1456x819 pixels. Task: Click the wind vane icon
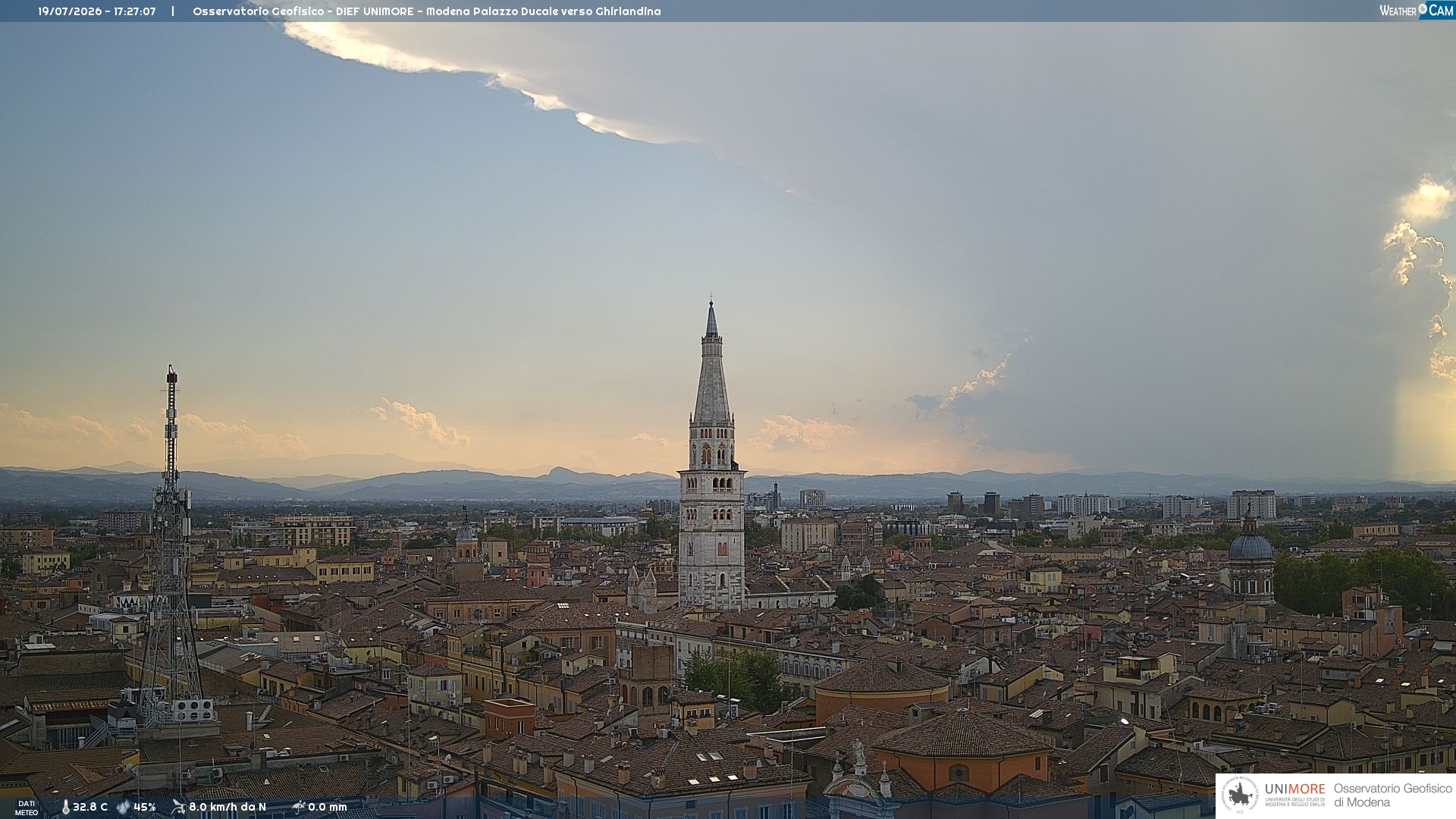[x=178, y=808]
